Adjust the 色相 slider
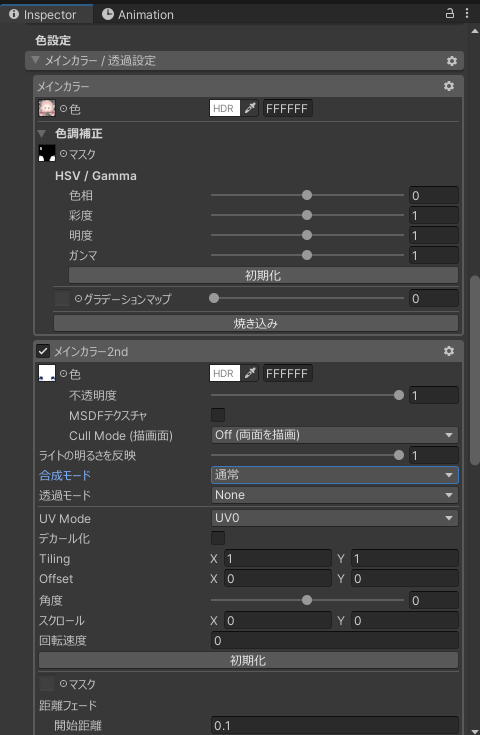Screen dimensions: 480x735 tap(307, 195)
